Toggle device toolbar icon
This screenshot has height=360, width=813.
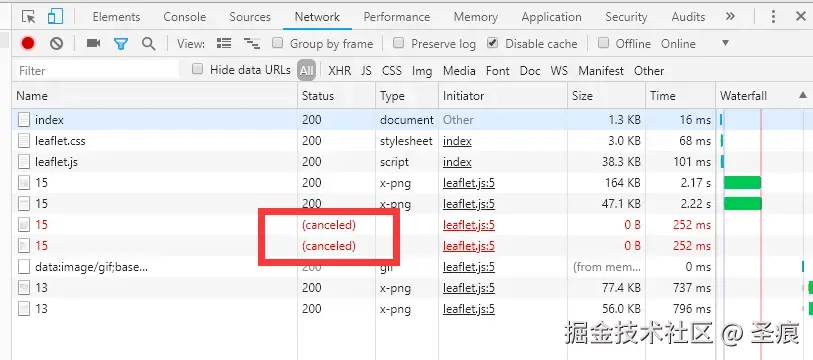55,17
